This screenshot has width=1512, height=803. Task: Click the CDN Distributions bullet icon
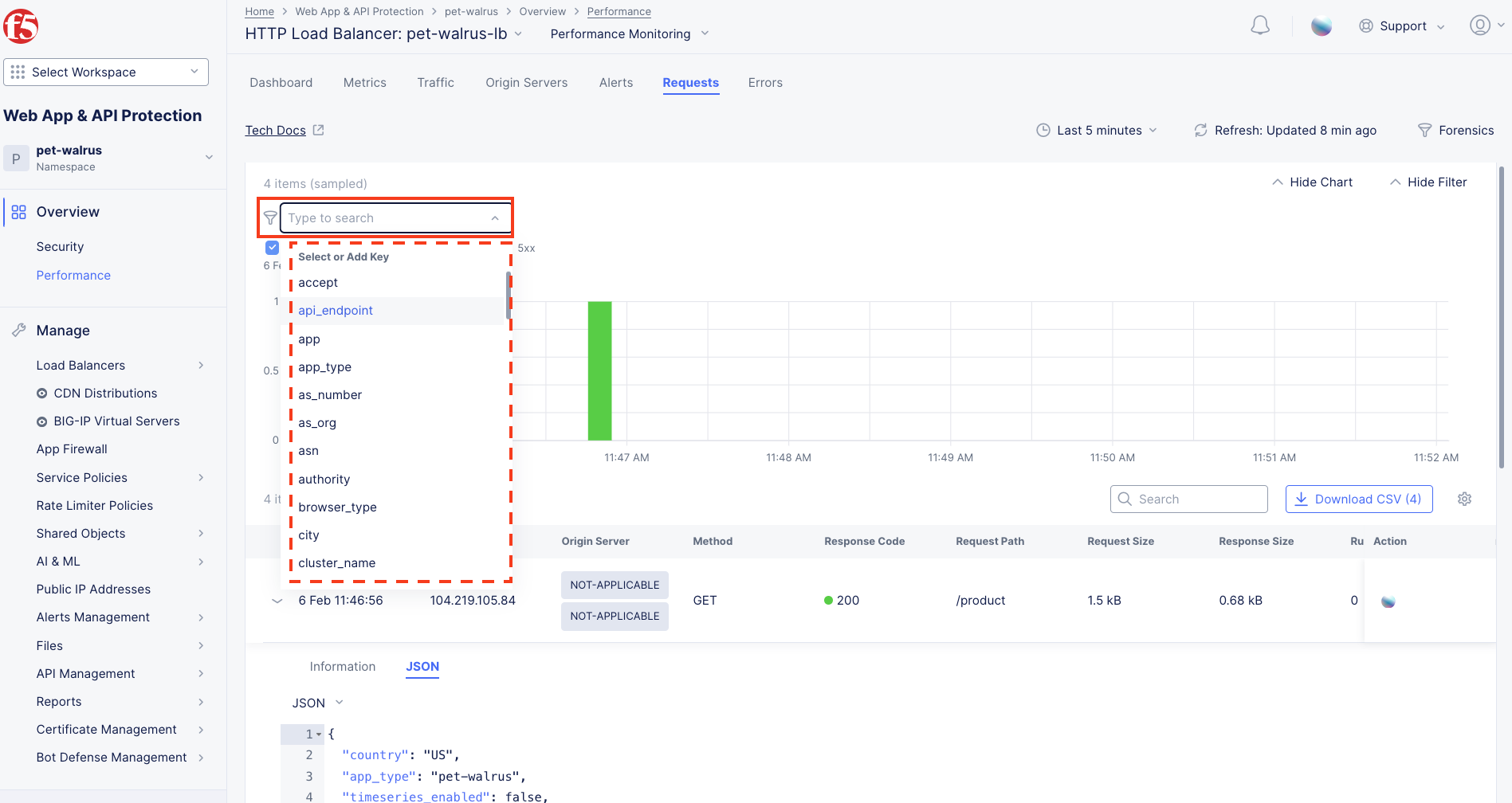coord(42,394)
